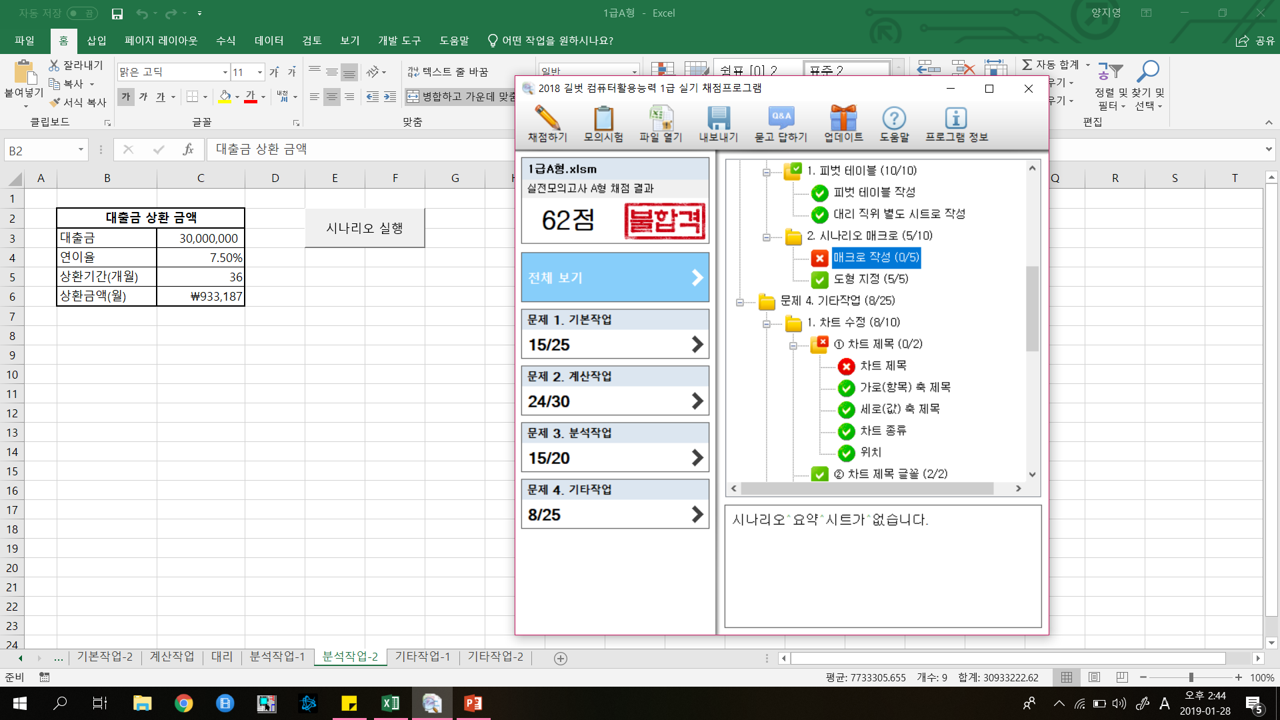Open the 모의시험 clipboard icon
This screenshot has width=1280, height=720.
(x=603, y=124)
